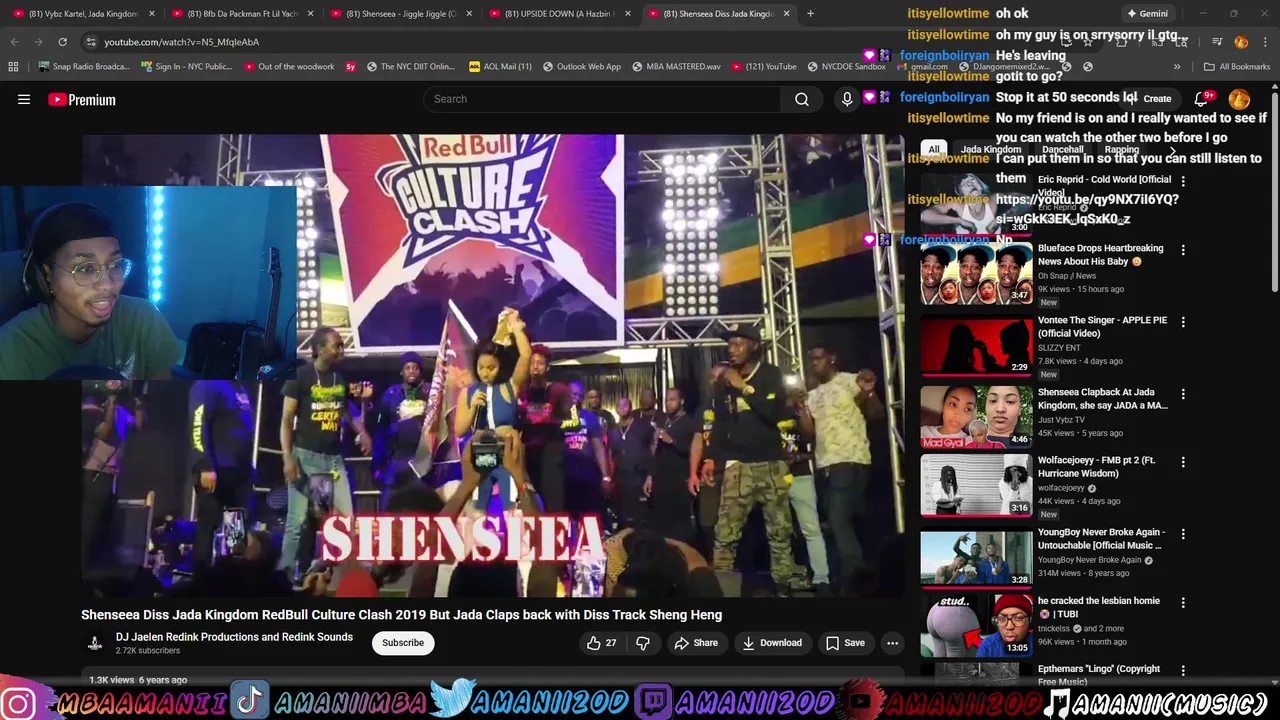1280x720 pixels.
Task: Go back with browser back arrow
Action: click(x=15, y=42)
